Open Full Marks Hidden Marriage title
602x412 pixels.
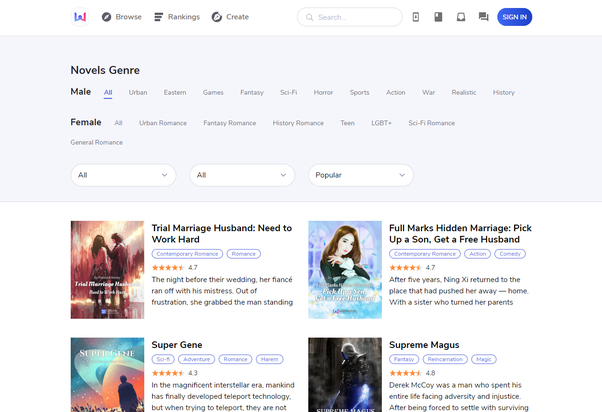(x=460, y=233)
